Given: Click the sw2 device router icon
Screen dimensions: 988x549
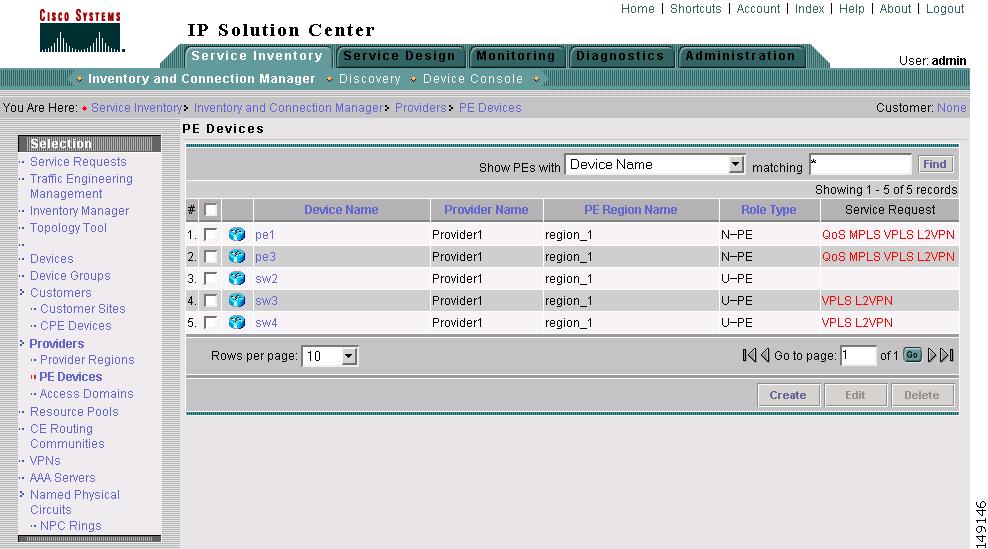Looking at the screenshot, I should point(237,279).
